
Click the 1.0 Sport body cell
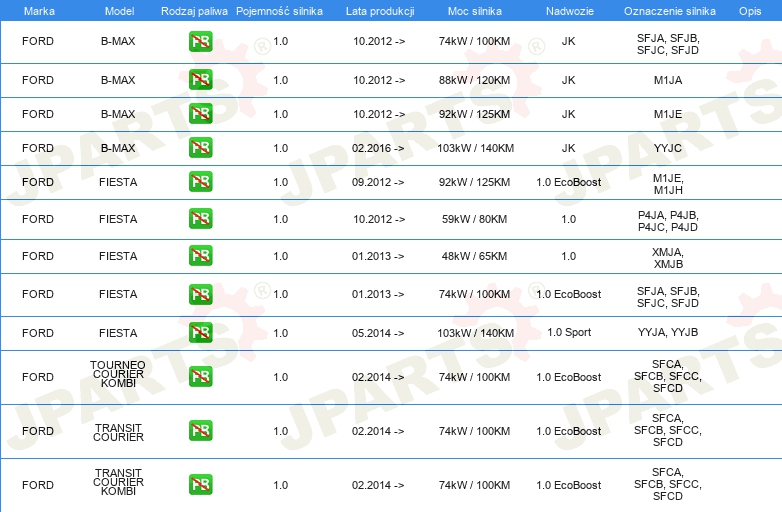click(x=568, y=333)
